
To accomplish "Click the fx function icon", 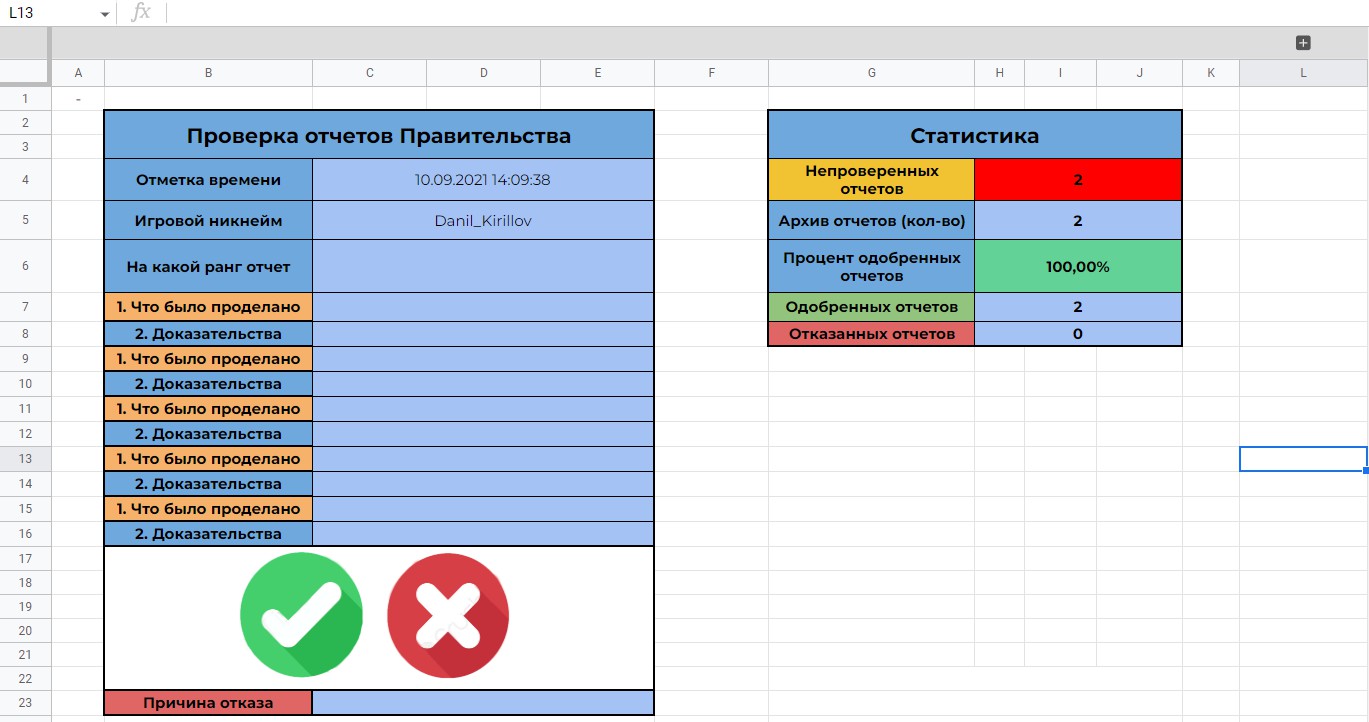I will coord(141,13).
